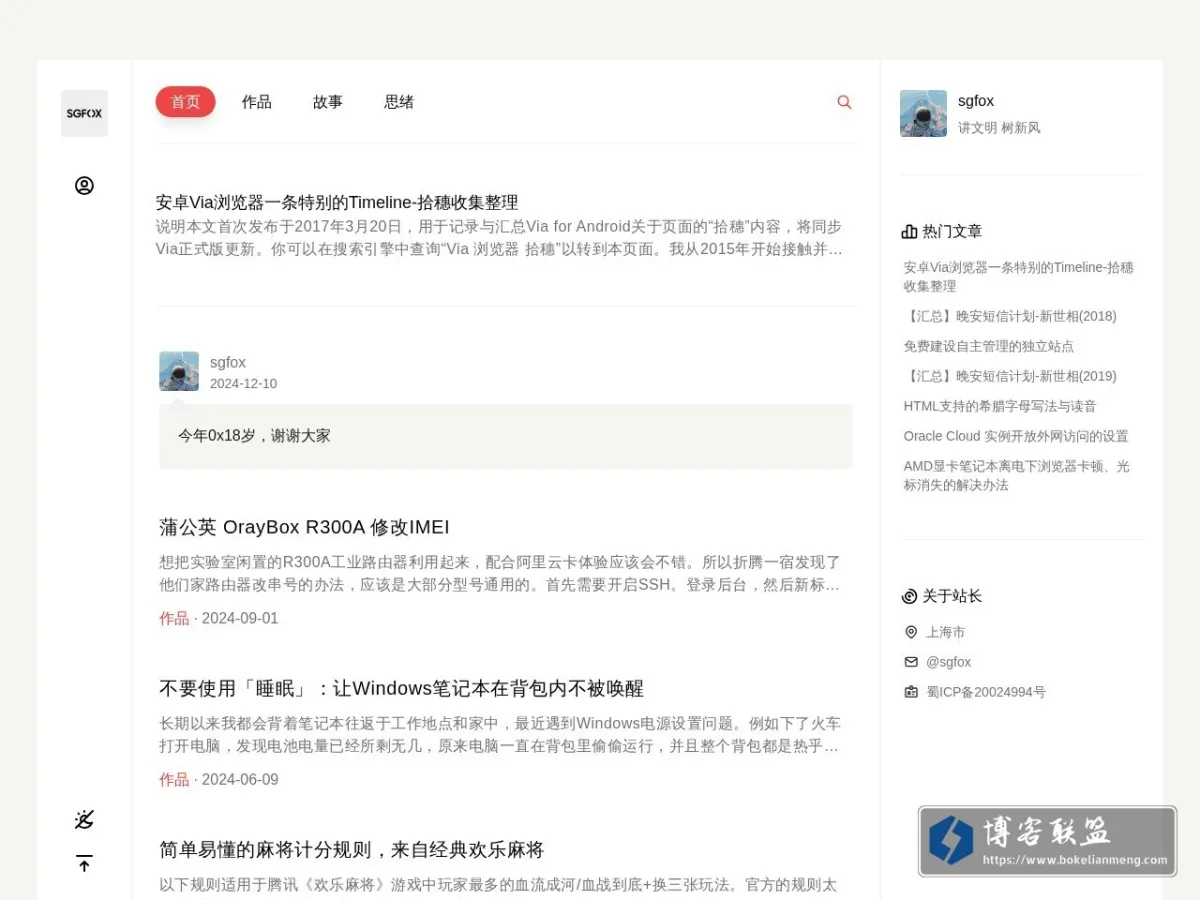1200x900 pixels.
Task: Click 上海市 location text
Action: click(946, 632)
